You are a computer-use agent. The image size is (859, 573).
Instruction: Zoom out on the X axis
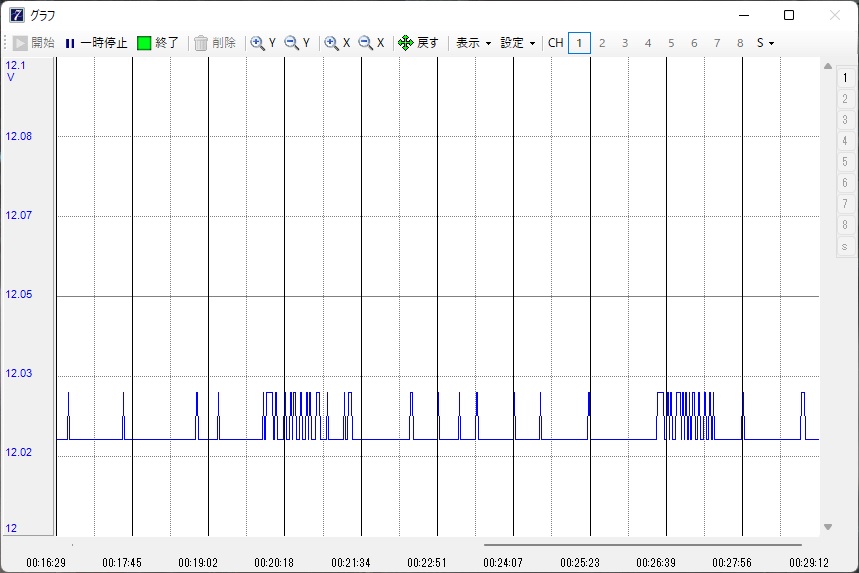pyautogui.click(x=371, y=43)
